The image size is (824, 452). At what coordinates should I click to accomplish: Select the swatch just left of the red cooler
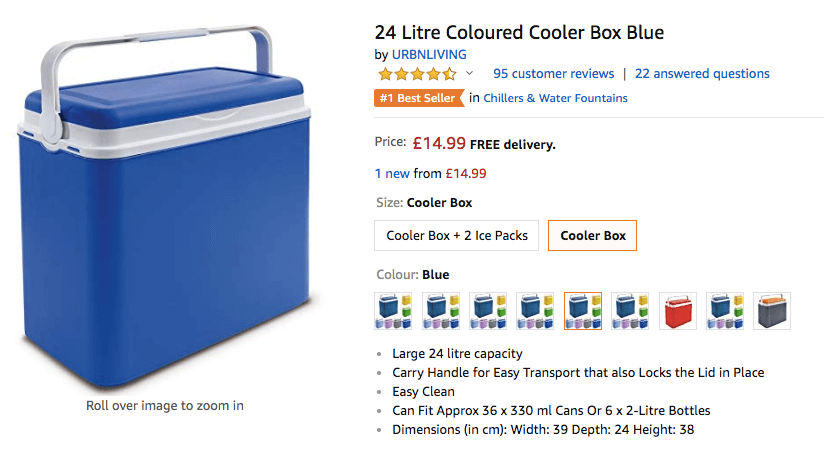(630, 311)
